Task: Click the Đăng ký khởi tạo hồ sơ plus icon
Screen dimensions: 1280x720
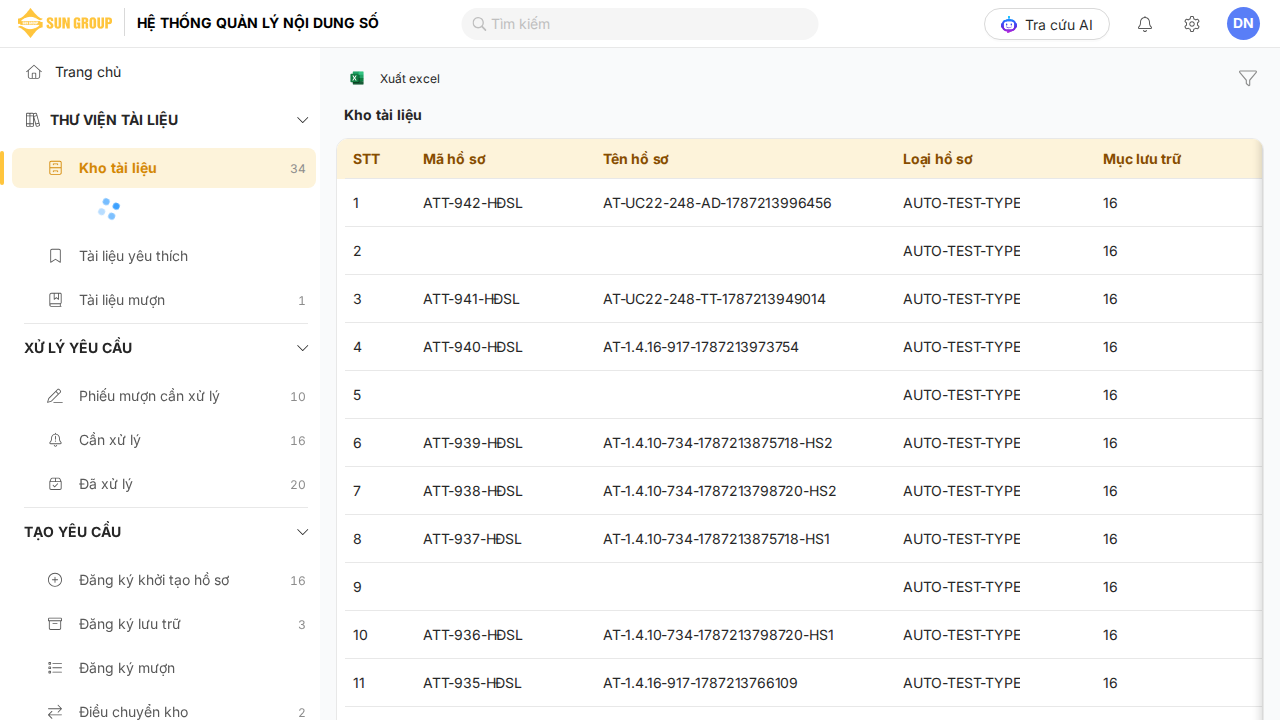Action: (55, 580)
